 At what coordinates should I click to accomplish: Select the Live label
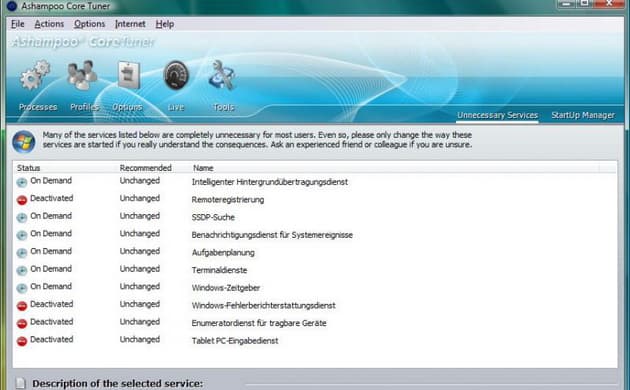176,107
